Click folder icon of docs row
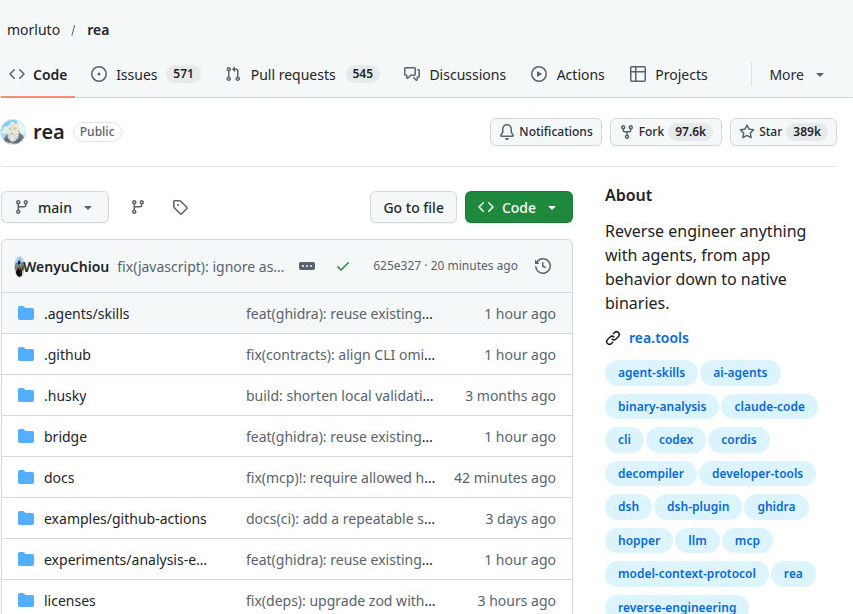Screen dimensions: 853x614 [26, 477]
